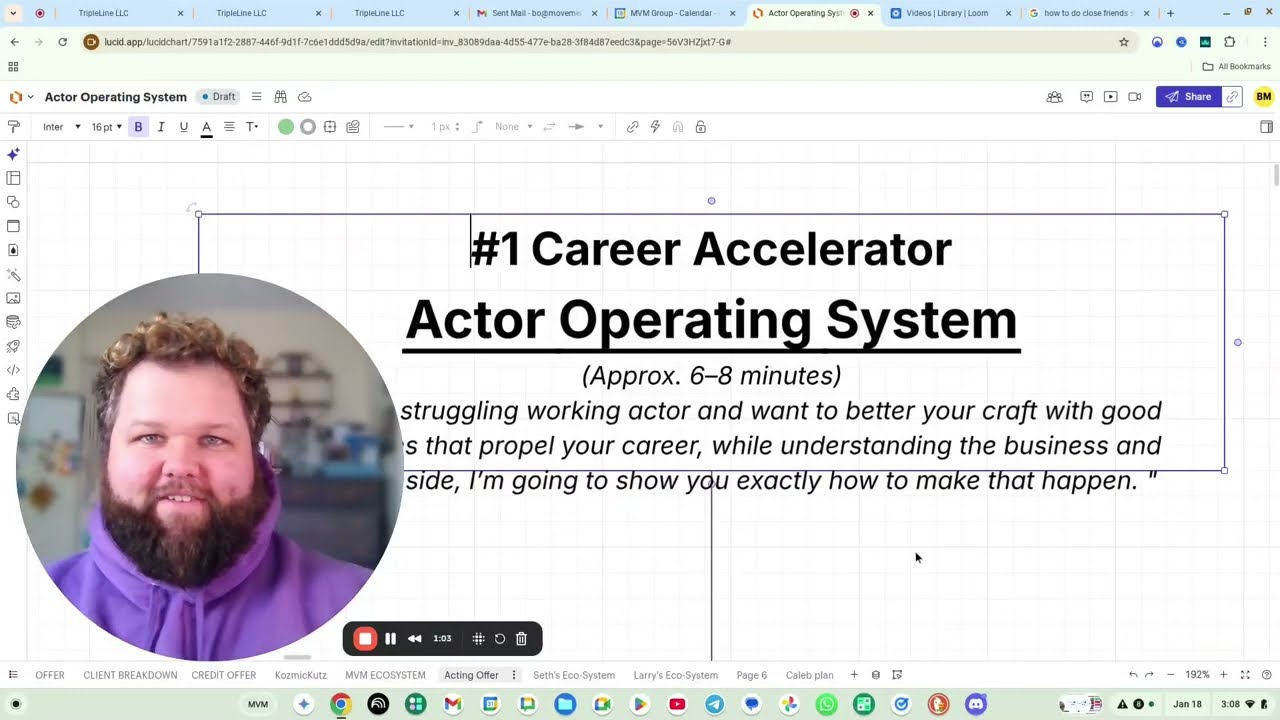This screenshot has height=720, width=1280.
Task: Expand the text options T dropdown
Action: click(252, 127)
